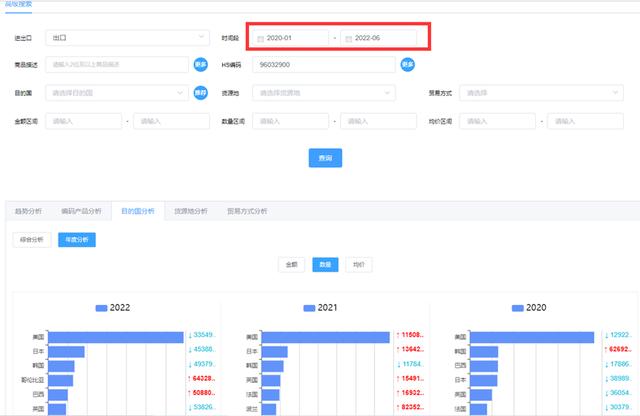Click the HS编码 input field
640x416 pixels.
click(x=322, y=65)
